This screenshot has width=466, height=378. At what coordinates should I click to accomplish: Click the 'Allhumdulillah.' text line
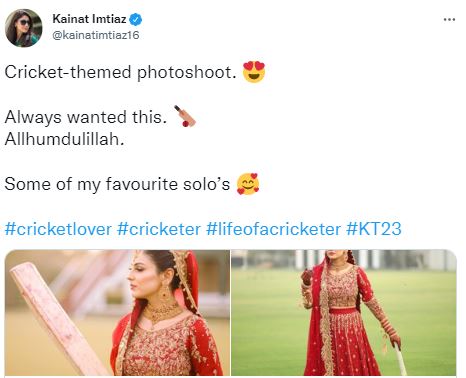[65, 139]
